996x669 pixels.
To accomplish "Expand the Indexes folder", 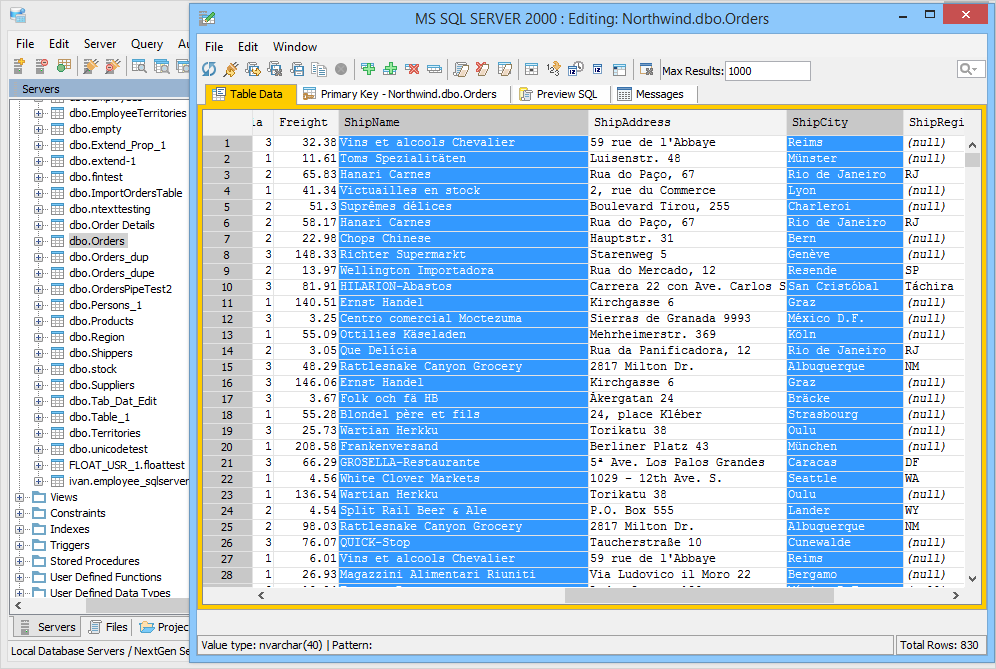I will click(x=20, y=529).
